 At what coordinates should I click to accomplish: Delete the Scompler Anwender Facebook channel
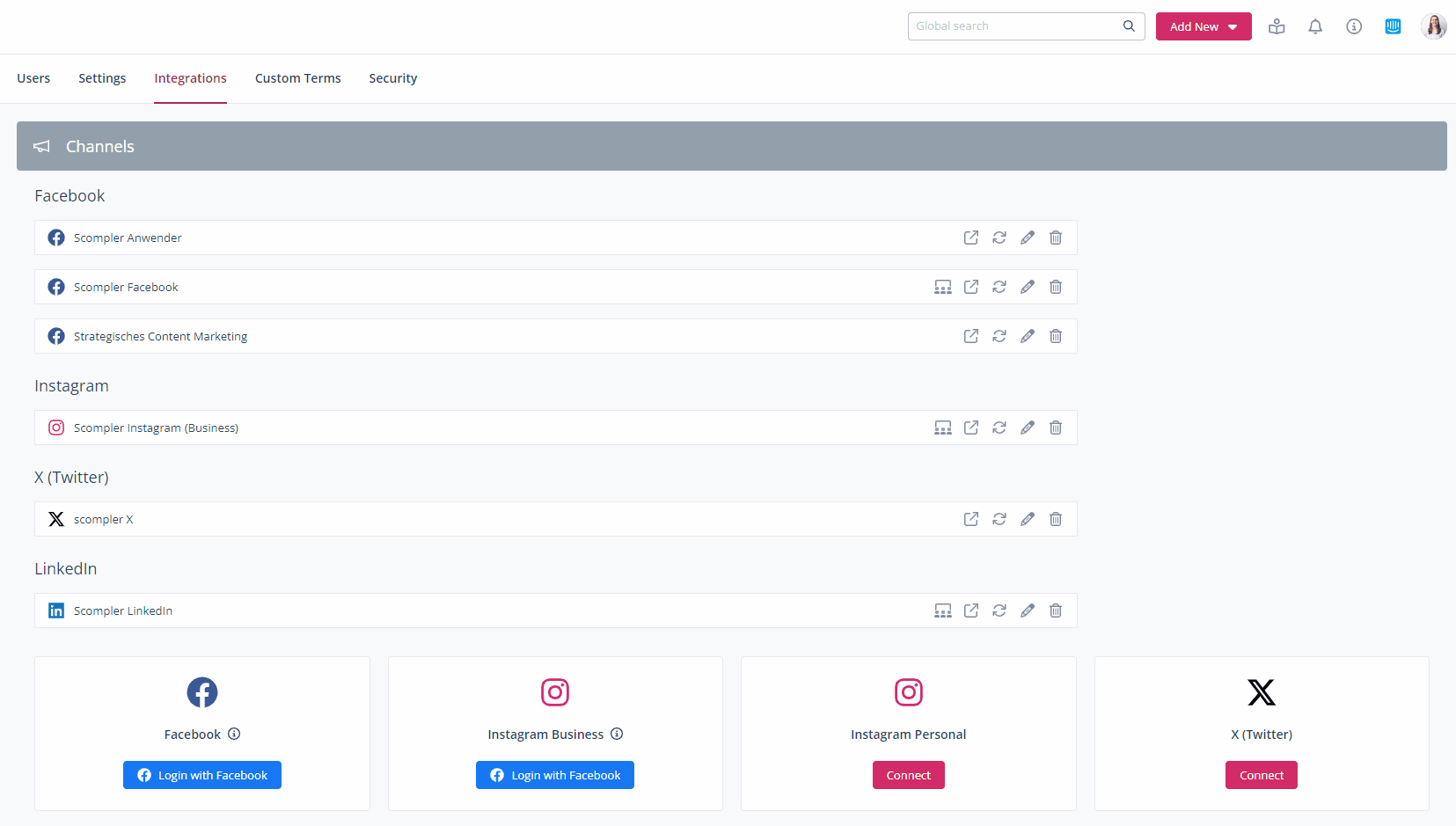click(x=1056, y=238)
